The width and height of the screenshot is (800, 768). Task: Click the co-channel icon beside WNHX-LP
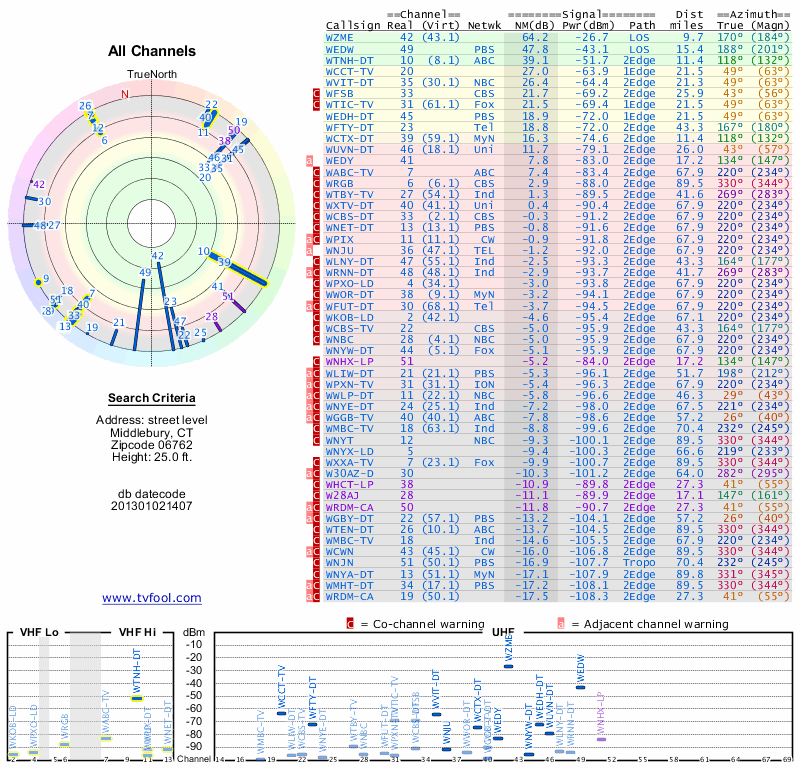[x=316, y=361]
